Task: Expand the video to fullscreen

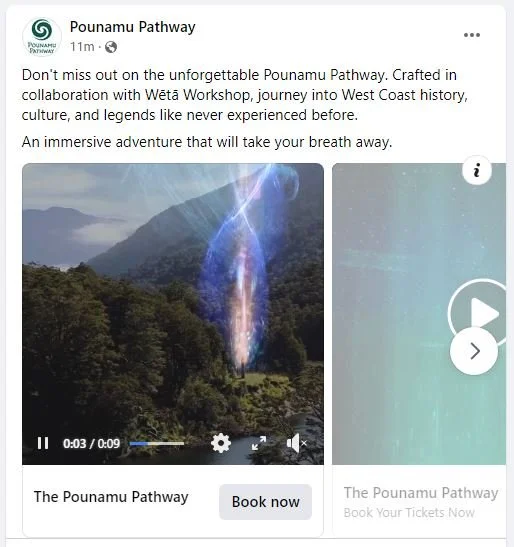Action: 259,443
